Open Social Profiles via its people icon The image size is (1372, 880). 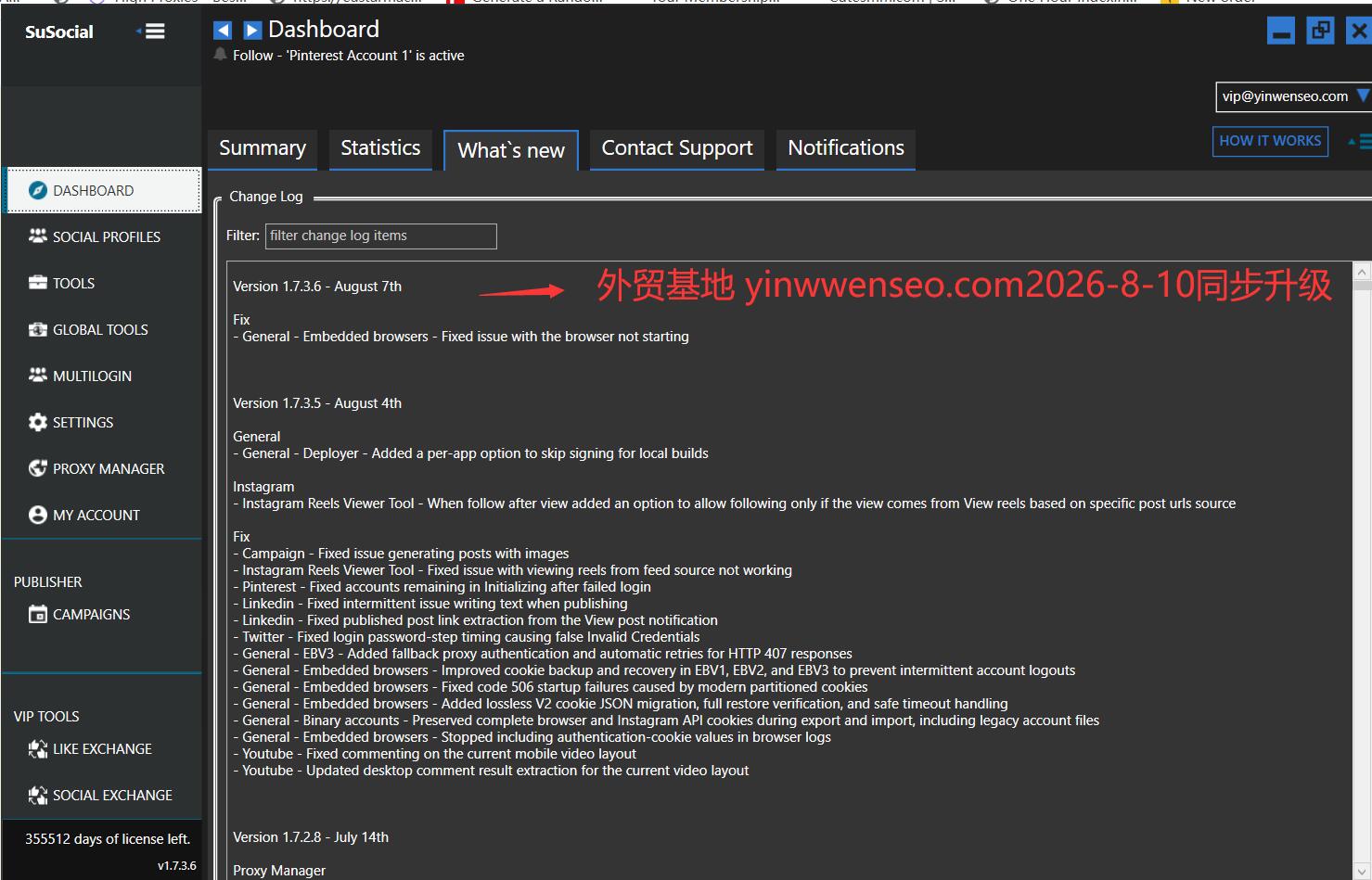click(x=38, y=236)
